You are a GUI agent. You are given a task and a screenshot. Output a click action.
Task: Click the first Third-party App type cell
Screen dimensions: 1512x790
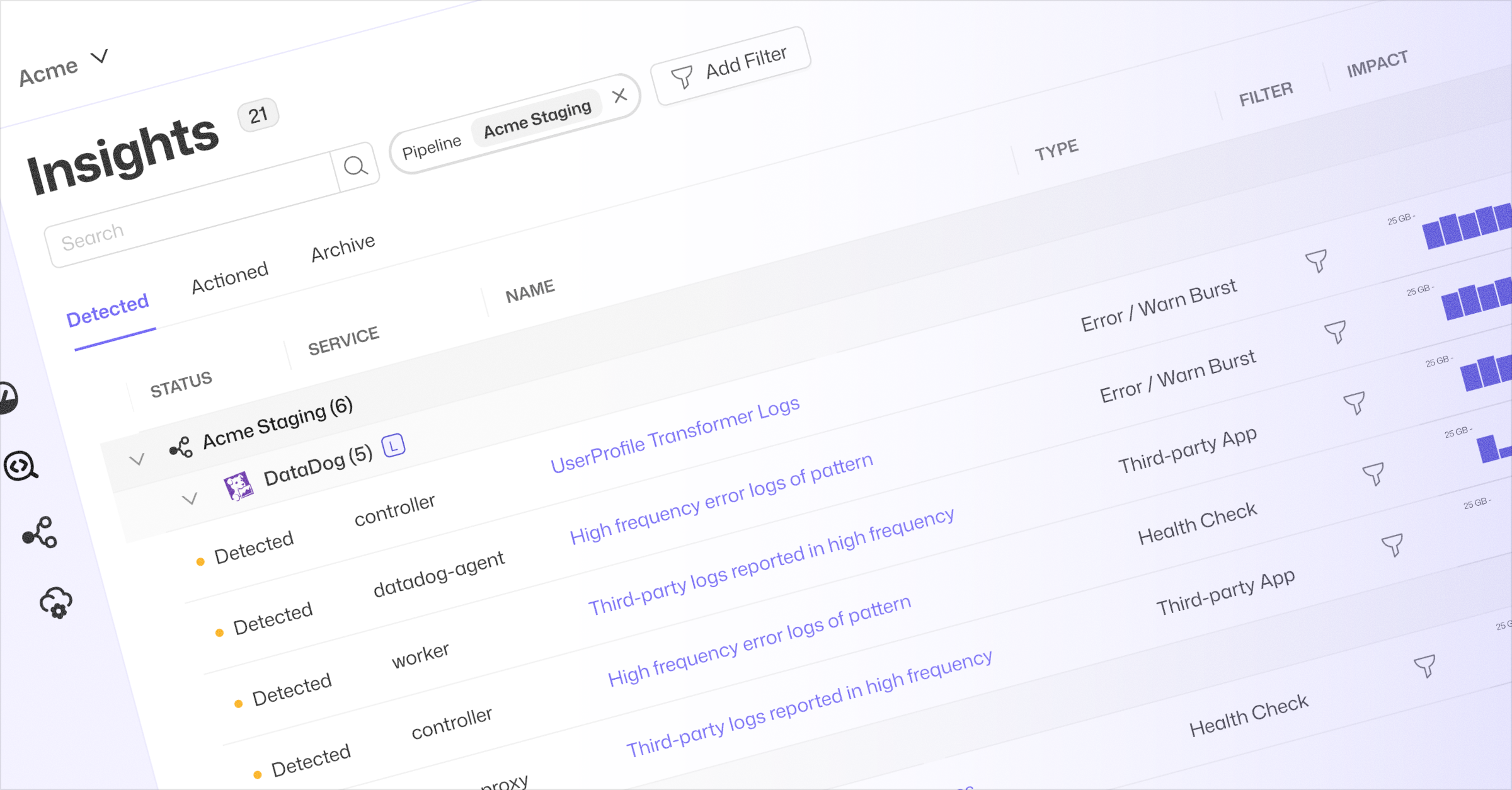tap(1188, 451)
